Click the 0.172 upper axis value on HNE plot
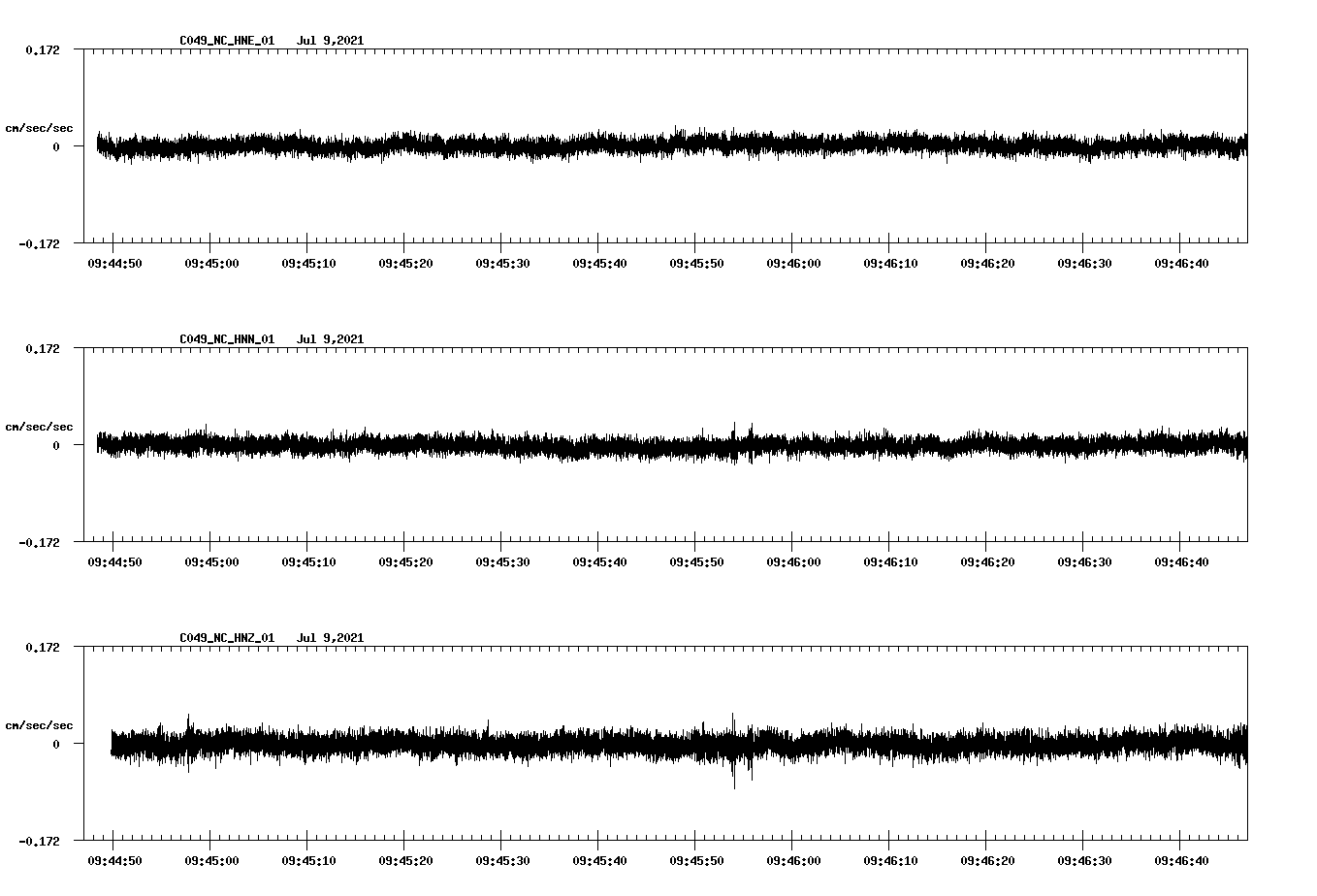 (42, 49)
